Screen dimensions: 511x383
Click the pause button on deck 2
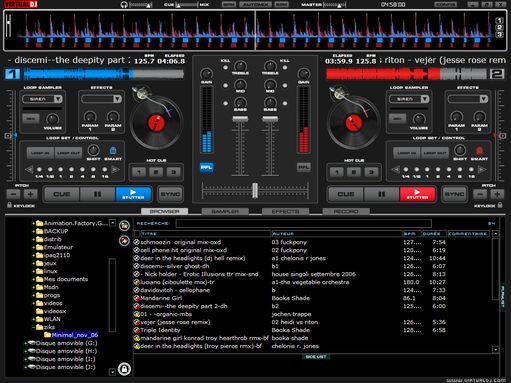tap(382, 194)
